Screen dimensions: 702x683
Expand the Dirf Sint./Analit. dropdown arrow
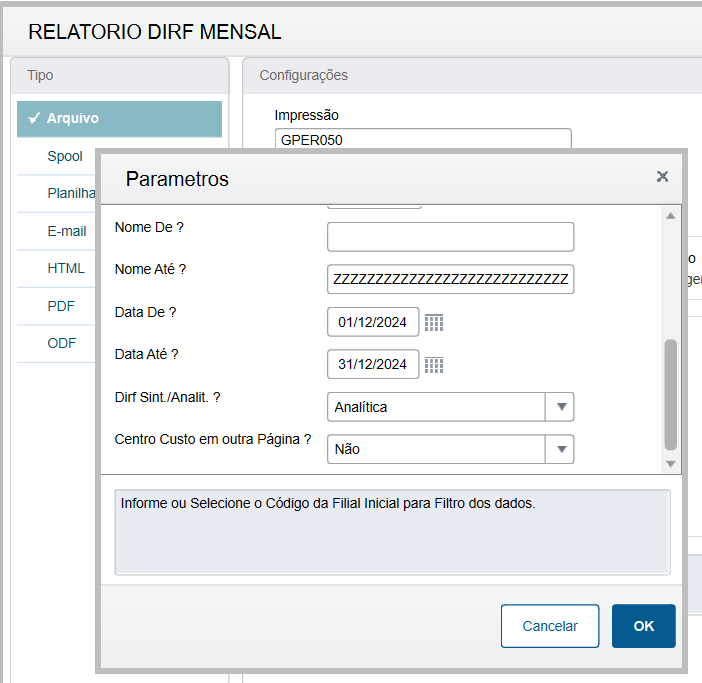(x=561, y=407)
